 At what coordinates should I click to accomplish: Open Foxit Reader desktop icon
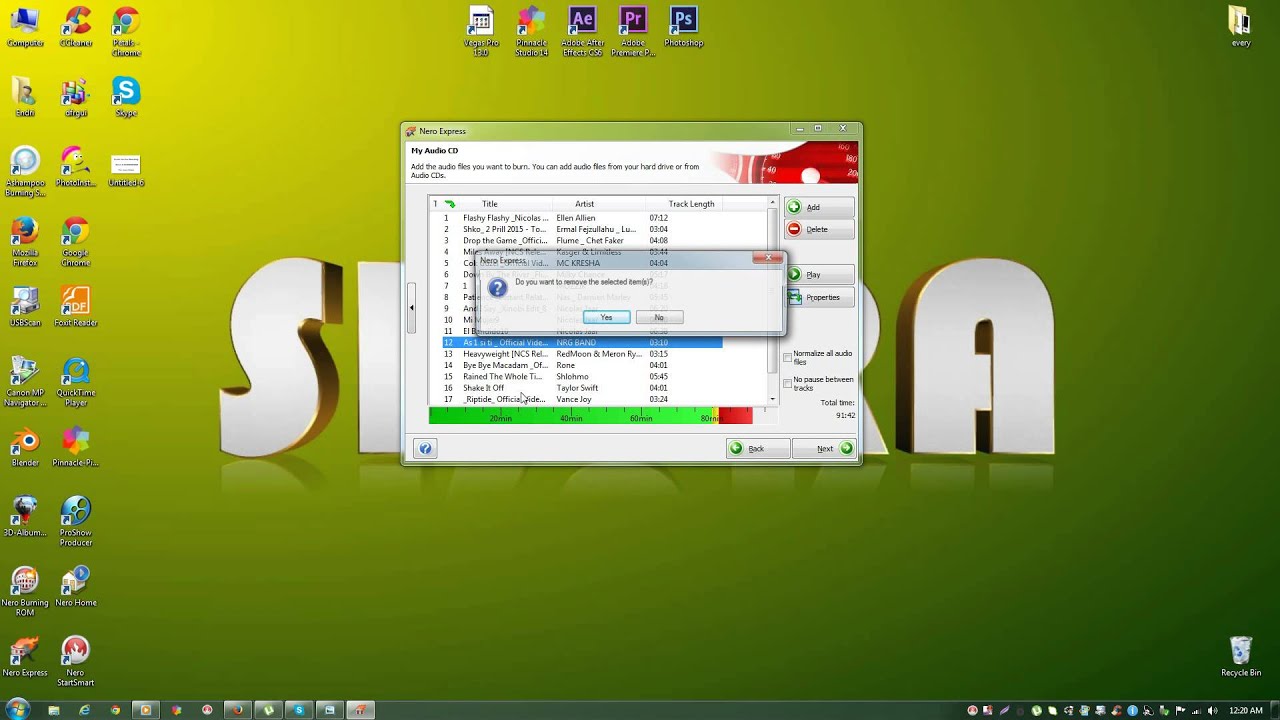(76, 307)
